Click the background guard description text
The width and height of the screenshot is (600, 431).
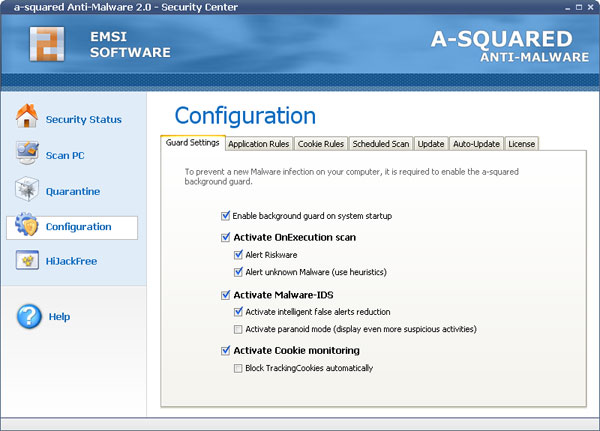(x=351, y=176)
